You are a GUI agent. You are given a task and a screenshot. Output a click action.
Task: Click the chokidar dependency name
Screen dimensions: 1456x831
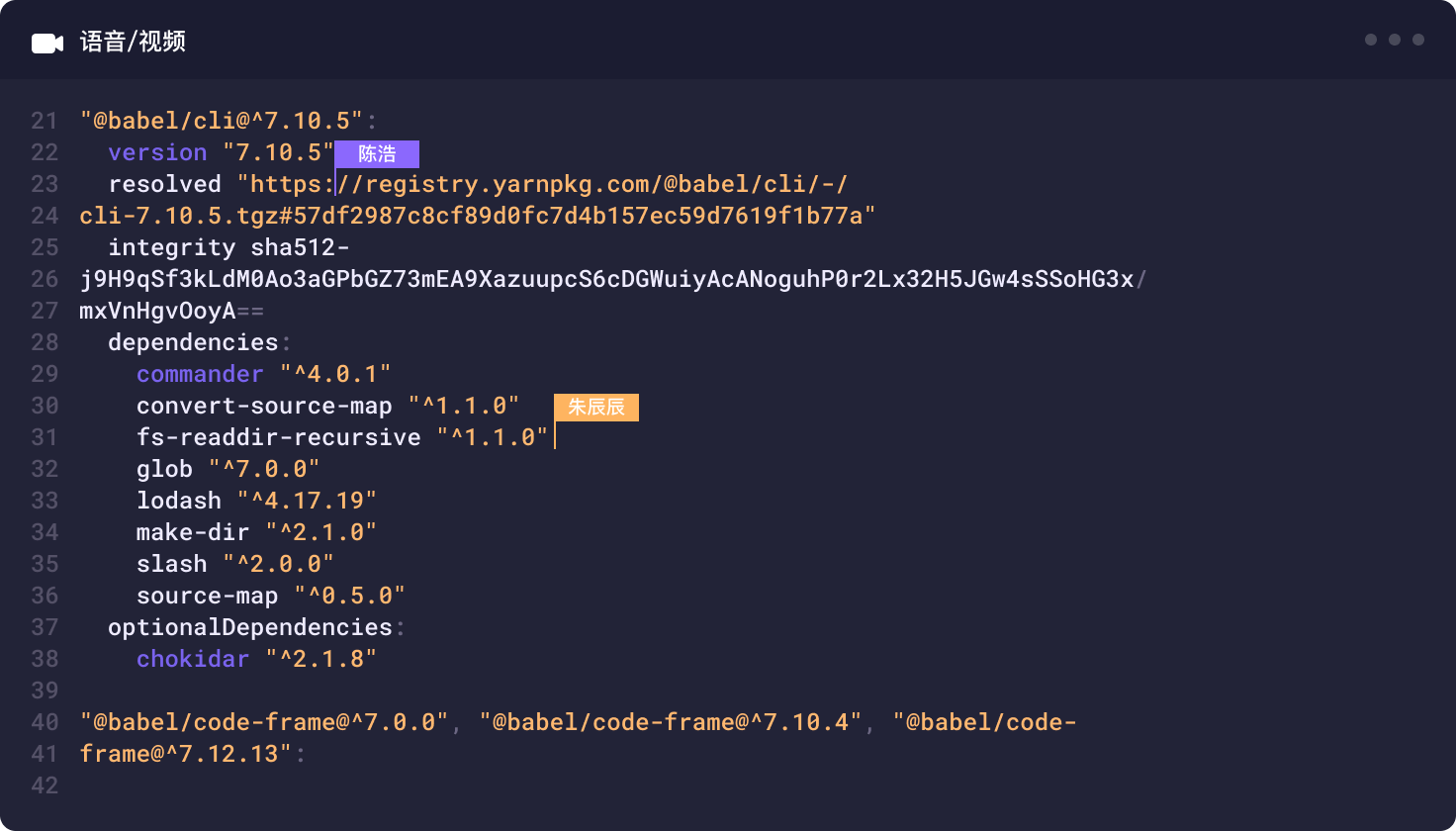click(x=193, y=659)
